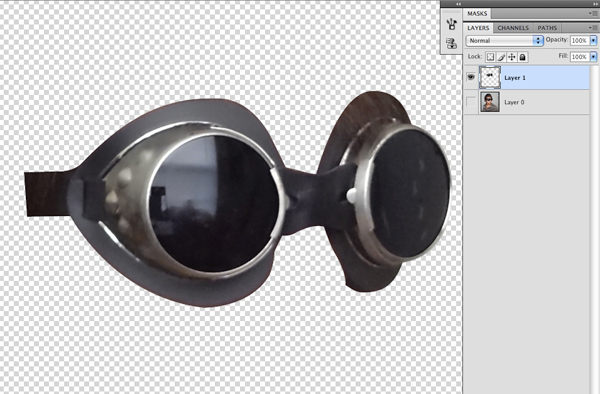The image size is (600, 394).
Task: Click the Fill value field
Action: pos(580,57)
